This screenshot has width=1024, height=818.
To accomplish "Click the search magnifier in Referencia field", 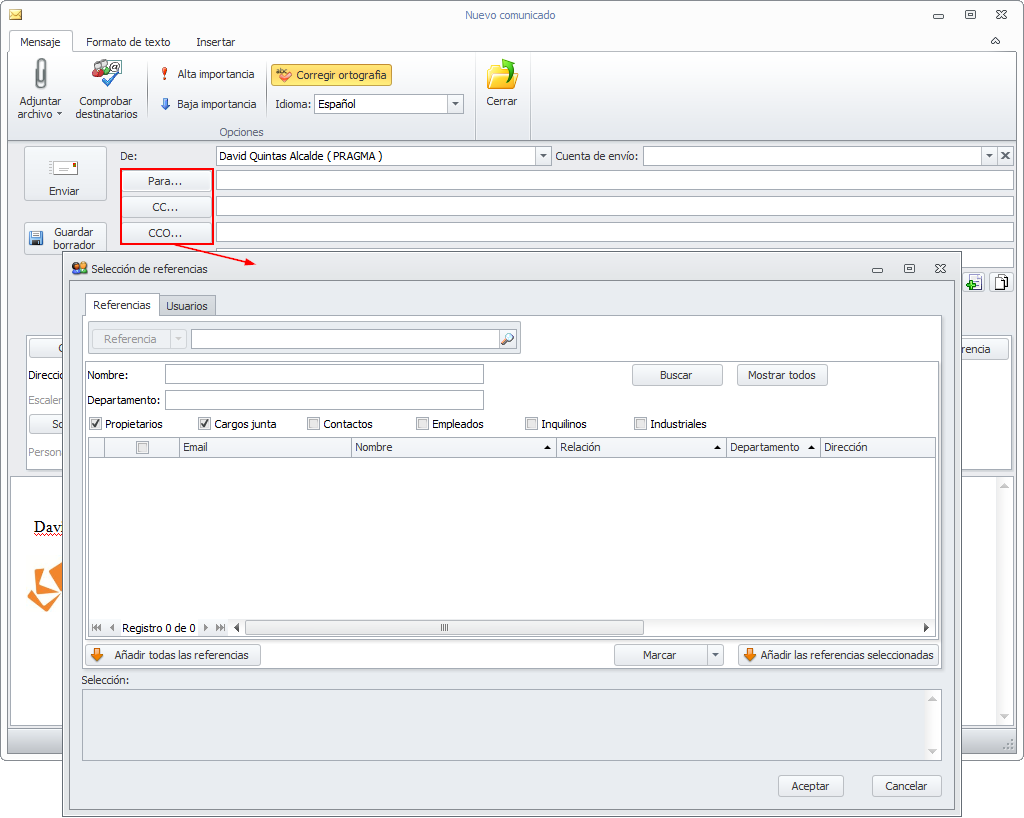I will (507, 339).
